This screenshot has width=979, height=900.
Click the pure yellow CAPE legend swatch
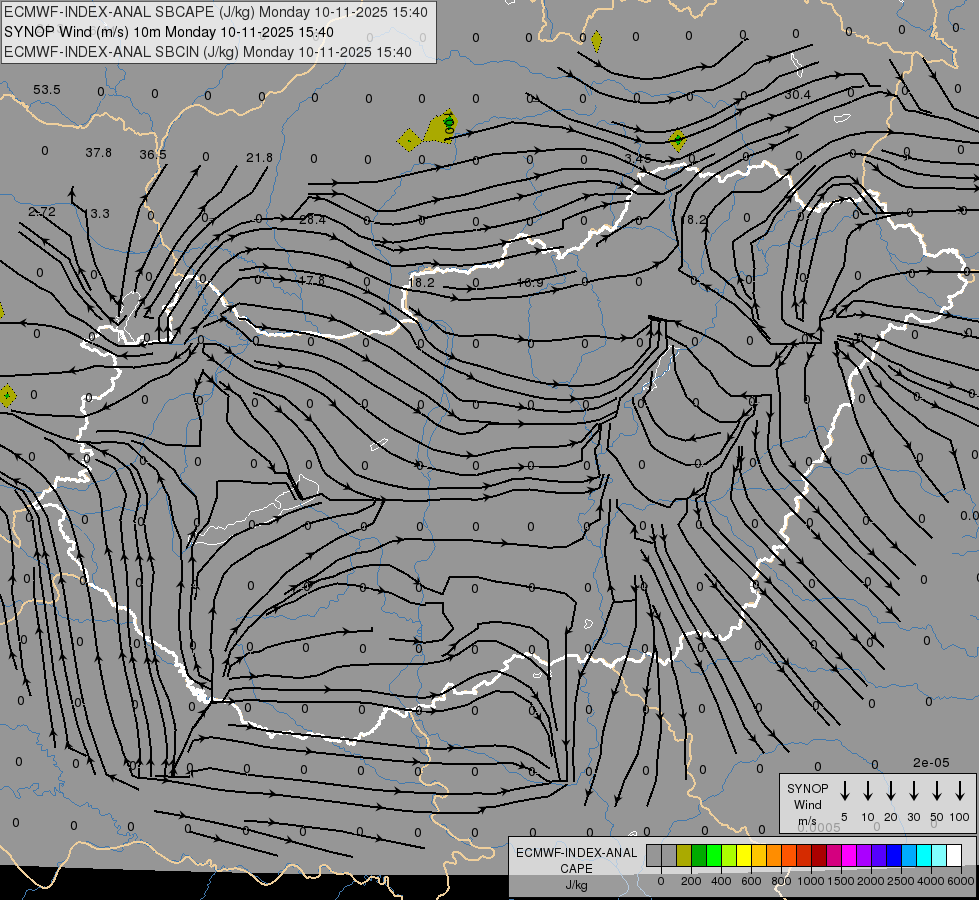(744, 856)
